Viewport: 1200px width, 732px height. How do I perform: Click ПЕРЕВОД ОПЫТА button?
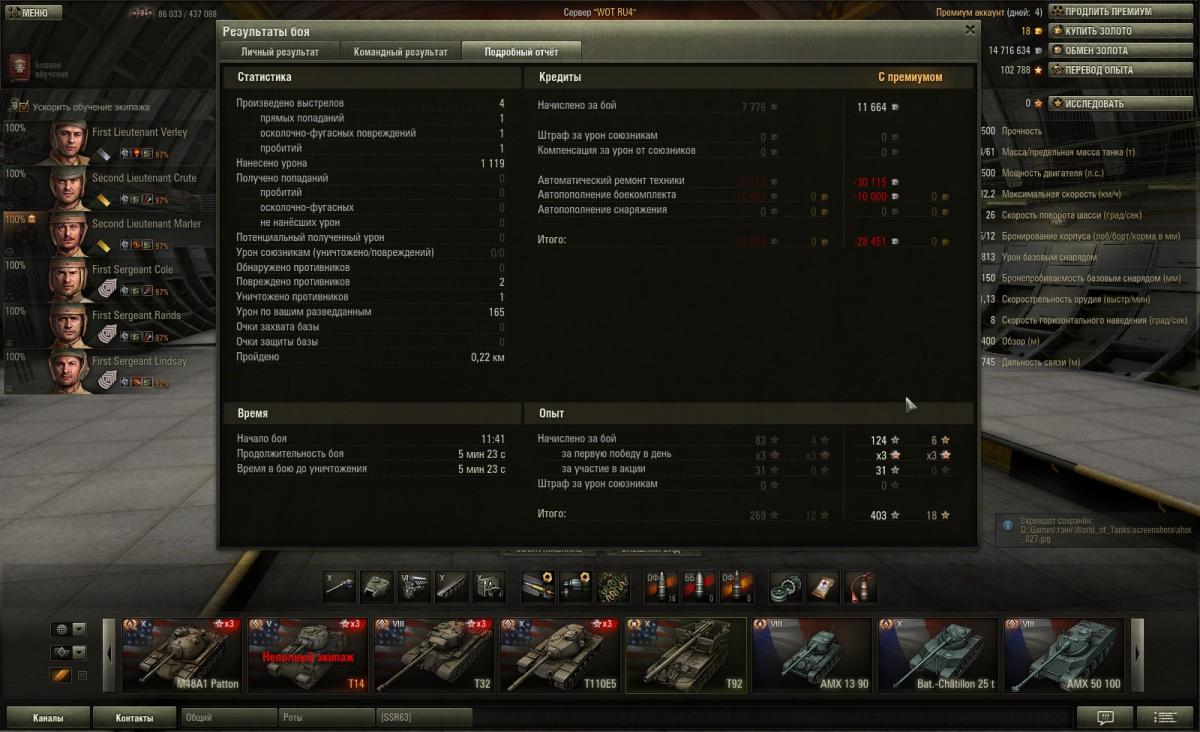pos(1120,70)
